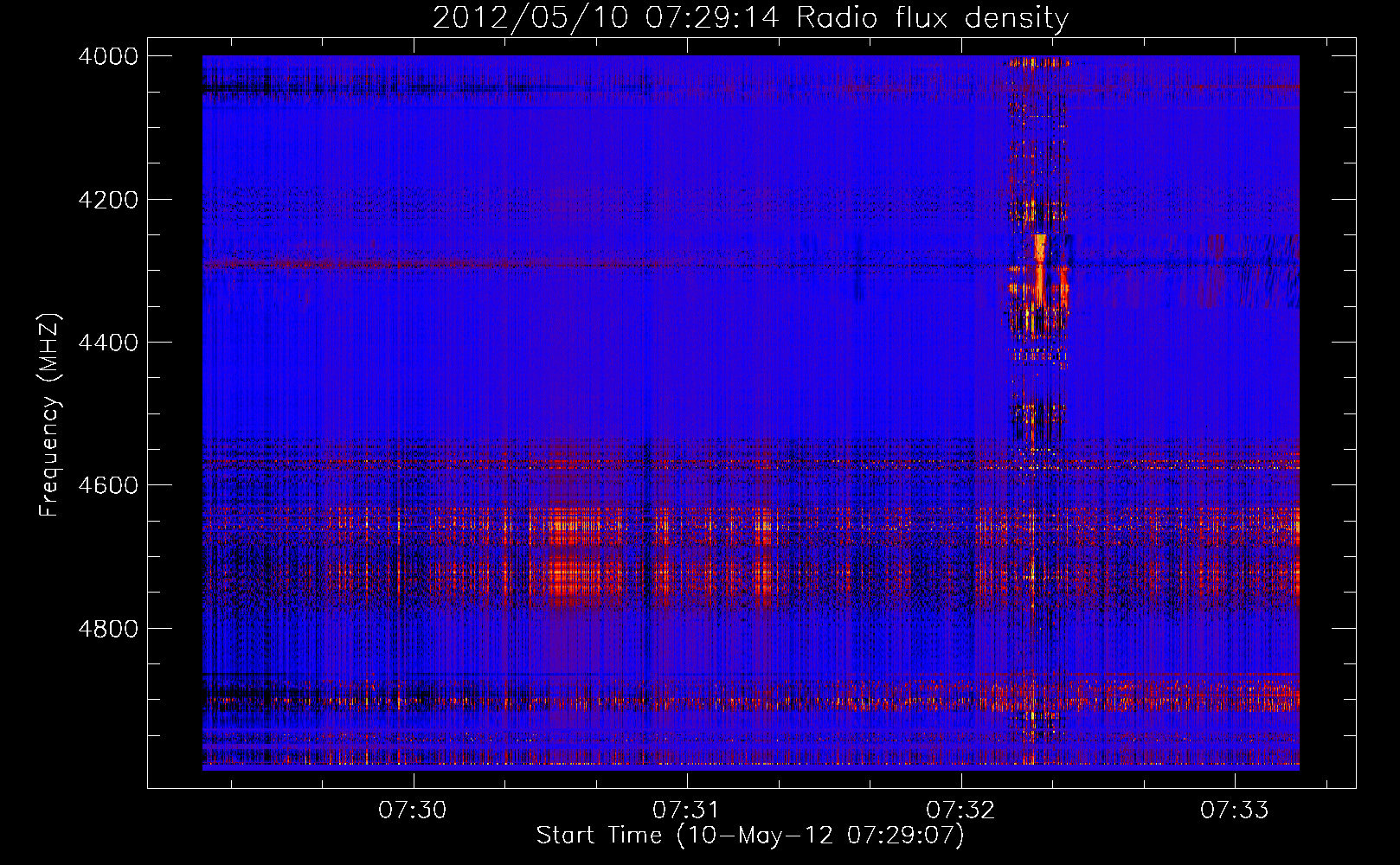Viewport: 1400px width, 865px height.
Task: Click the 07:32 time tick label
Action: (x=960, y=810)
